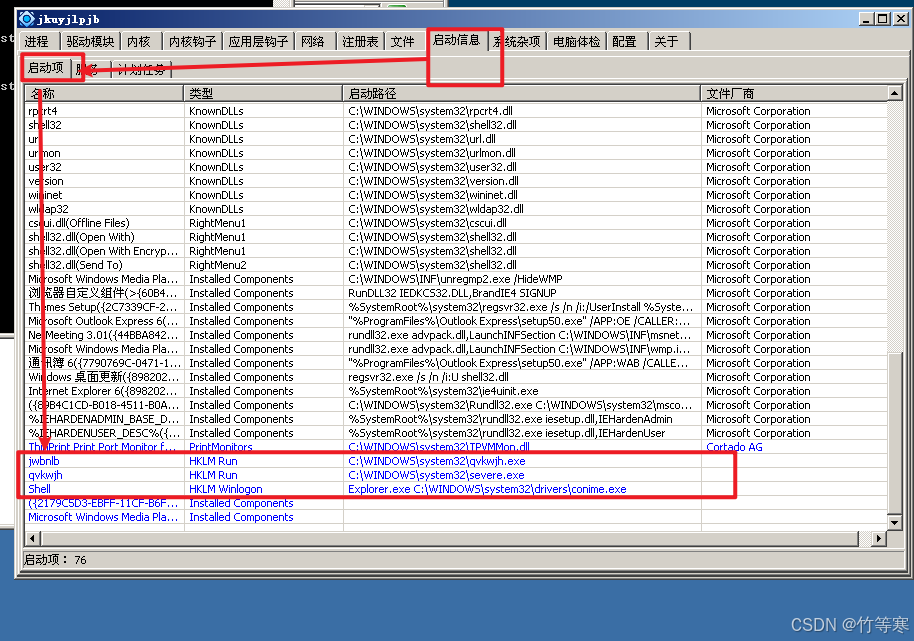
Task: Open the 驱动模块 tab
Action: pos(90,41)
